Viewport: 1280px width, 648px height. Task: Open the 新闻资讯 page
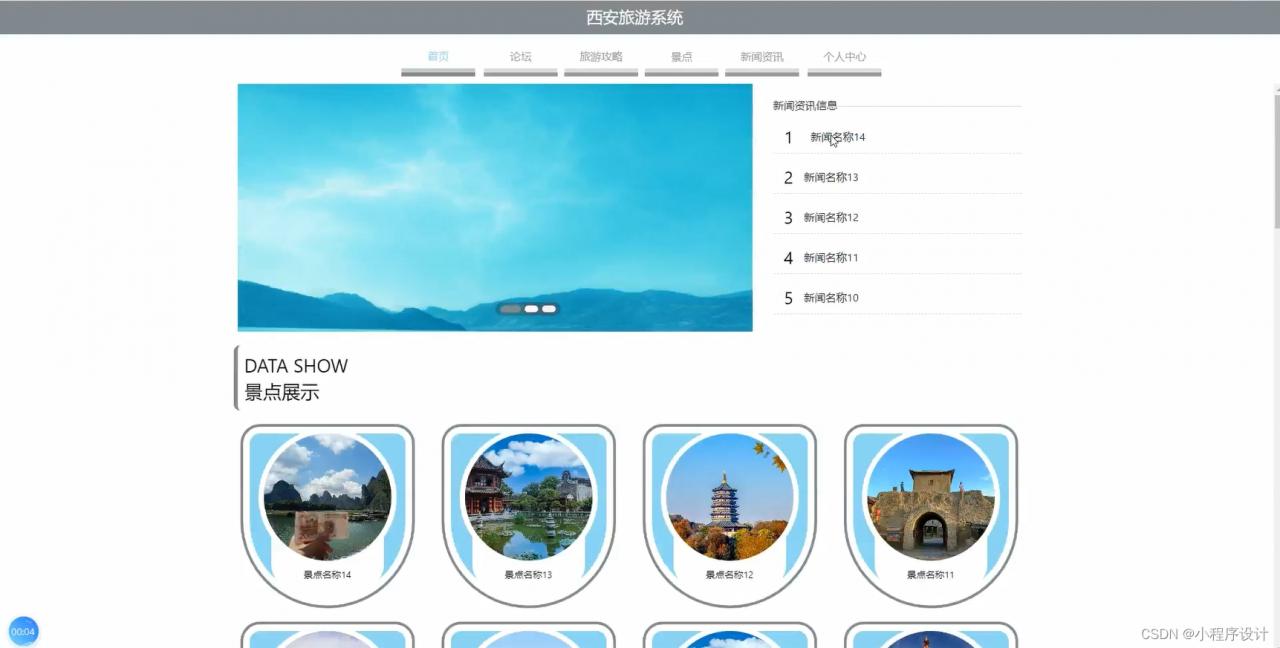762,56
